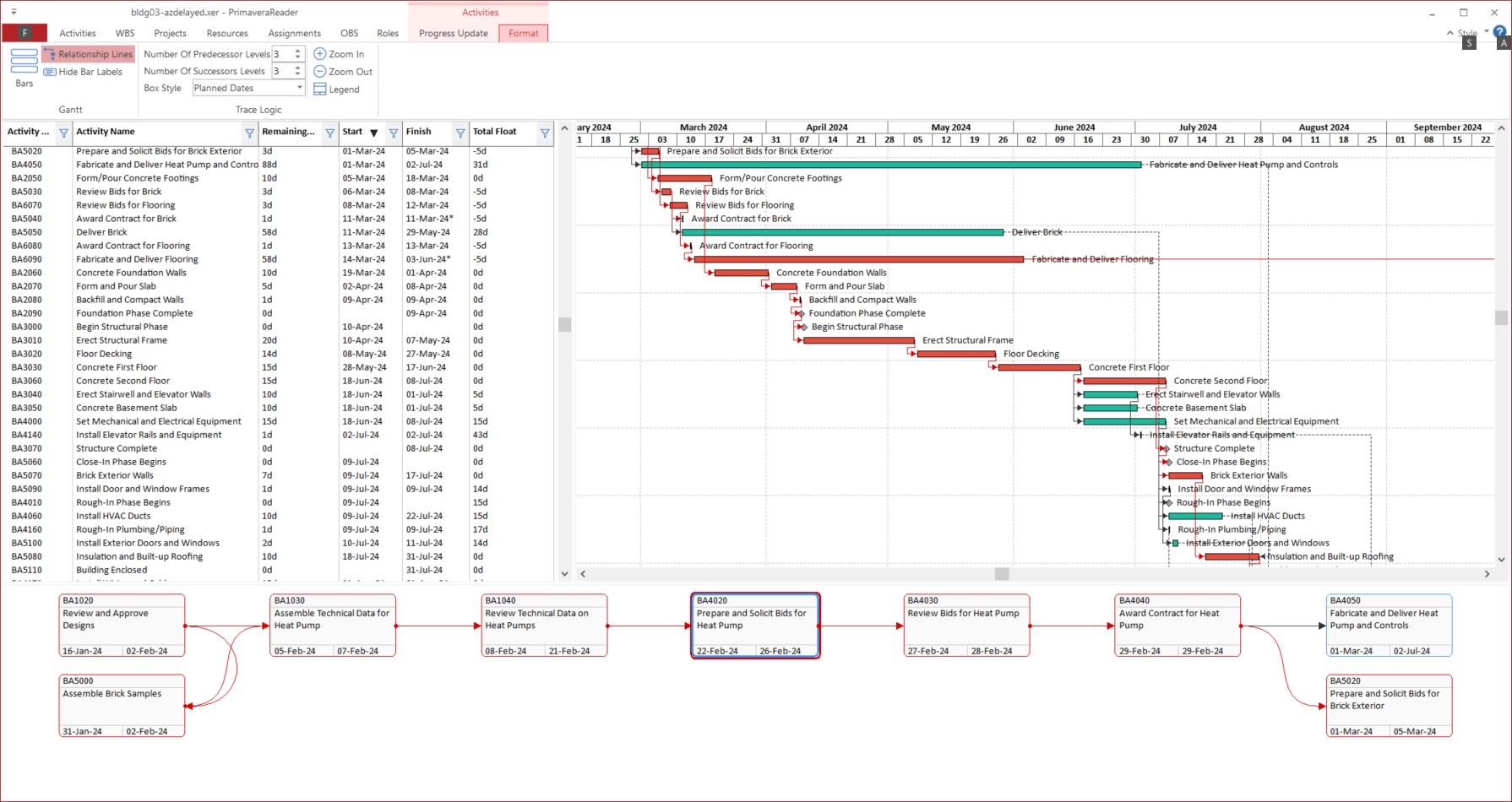The image size is (1512, 802).
Task: Toggle Hide Bar Labels option
Action: (x=84, y=72)
